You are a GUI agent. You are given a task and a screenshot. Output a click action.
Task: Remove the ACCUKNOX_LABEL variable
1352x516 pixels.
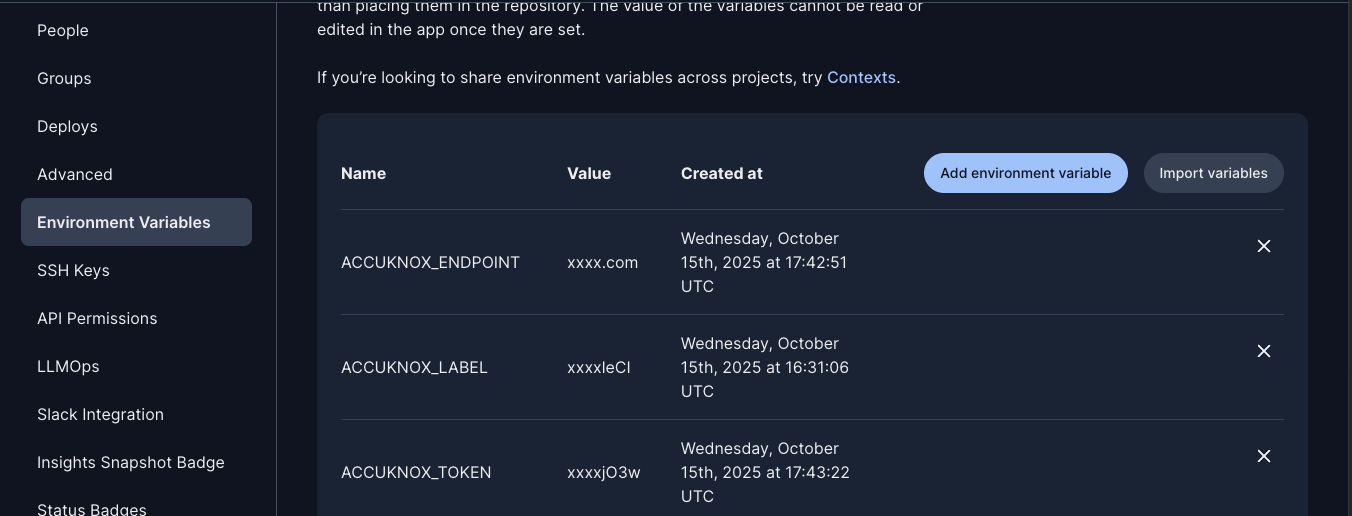tap(1264, 351)
